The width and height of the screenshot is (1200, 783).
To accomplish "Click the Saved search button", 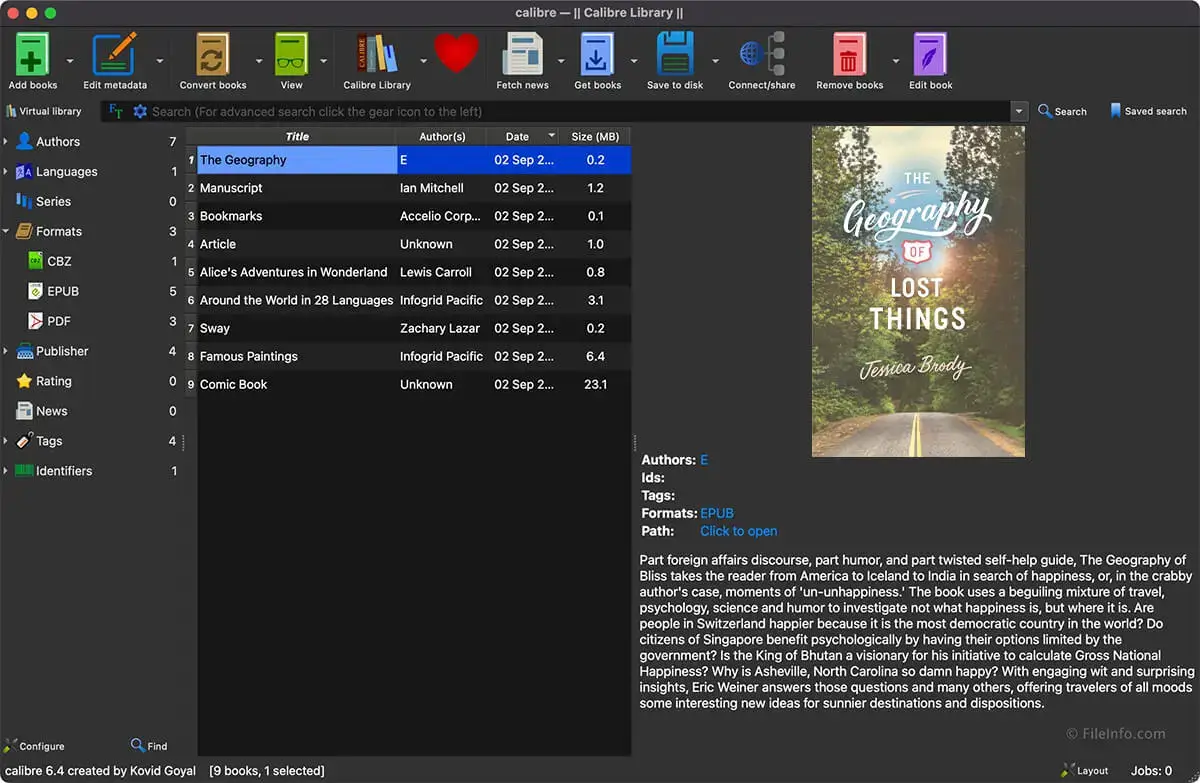I will coord(1147,111).
